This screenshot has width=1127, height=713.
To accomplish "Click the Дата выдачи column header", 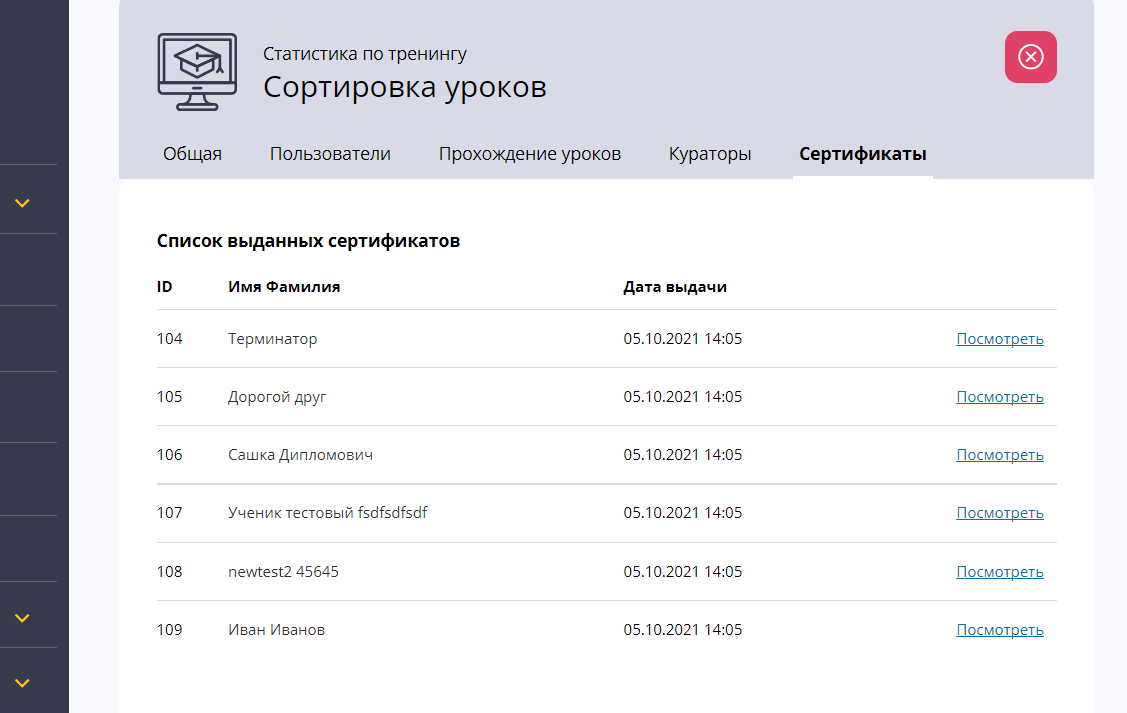I will coord(675,288).
